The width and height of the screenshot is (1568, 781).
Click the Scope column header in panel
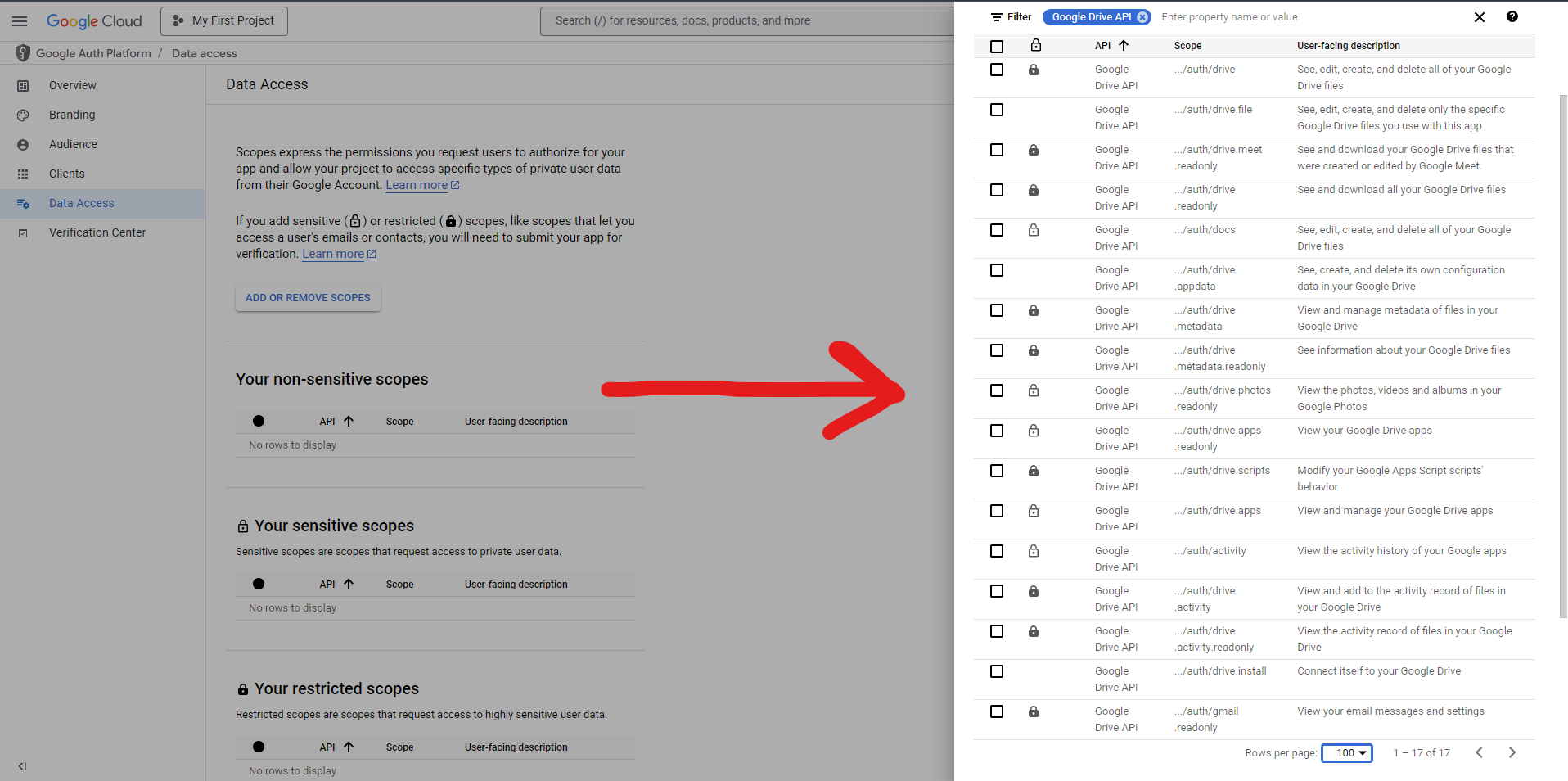click(1187, 46)
